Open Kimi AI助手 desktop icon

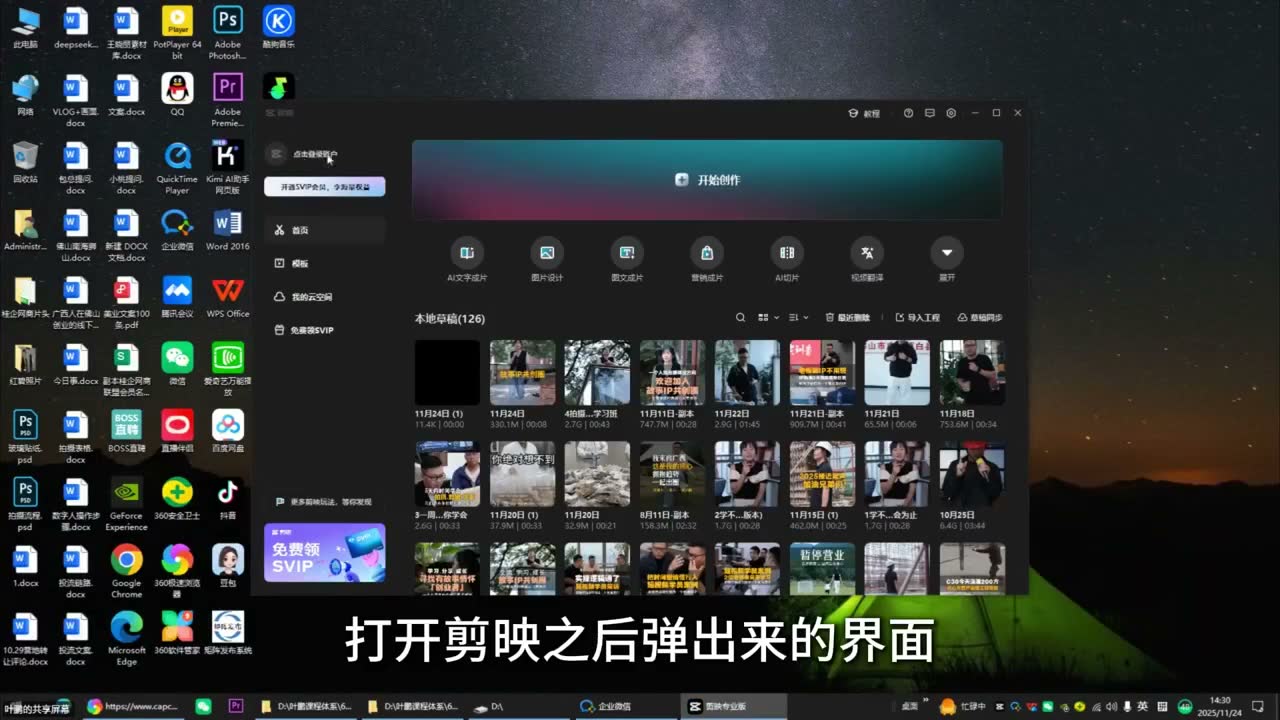coord(227,167)
